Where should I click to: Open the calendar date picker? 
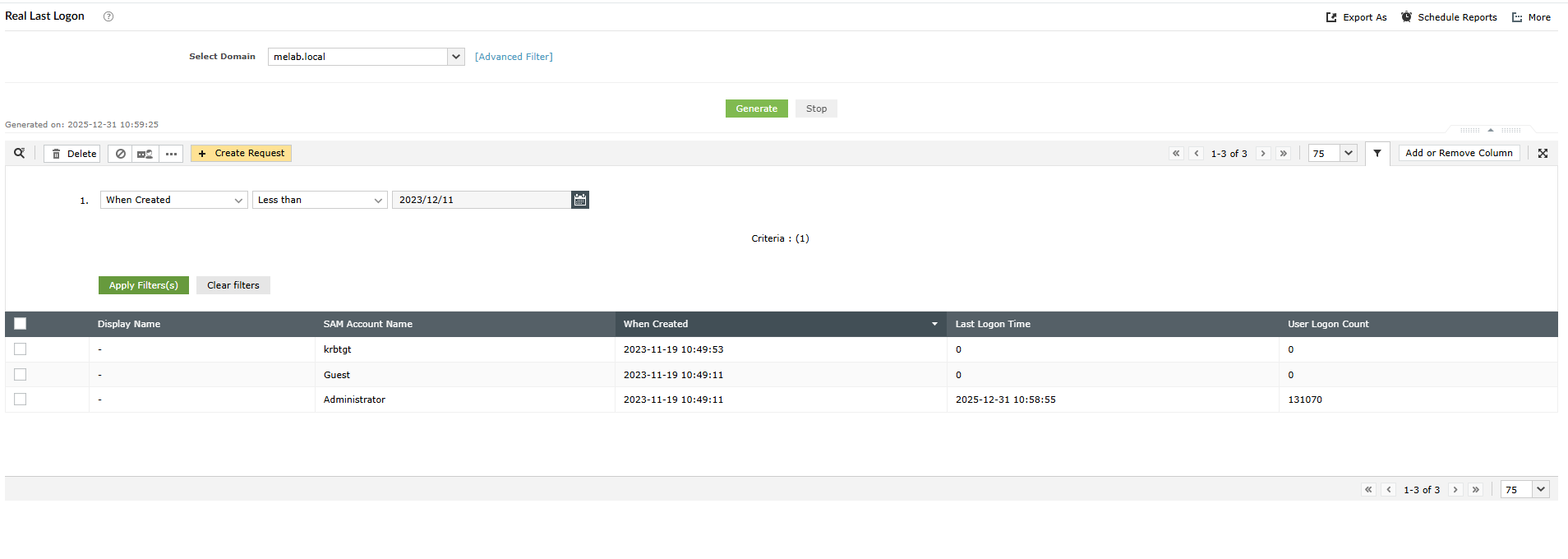580,200
